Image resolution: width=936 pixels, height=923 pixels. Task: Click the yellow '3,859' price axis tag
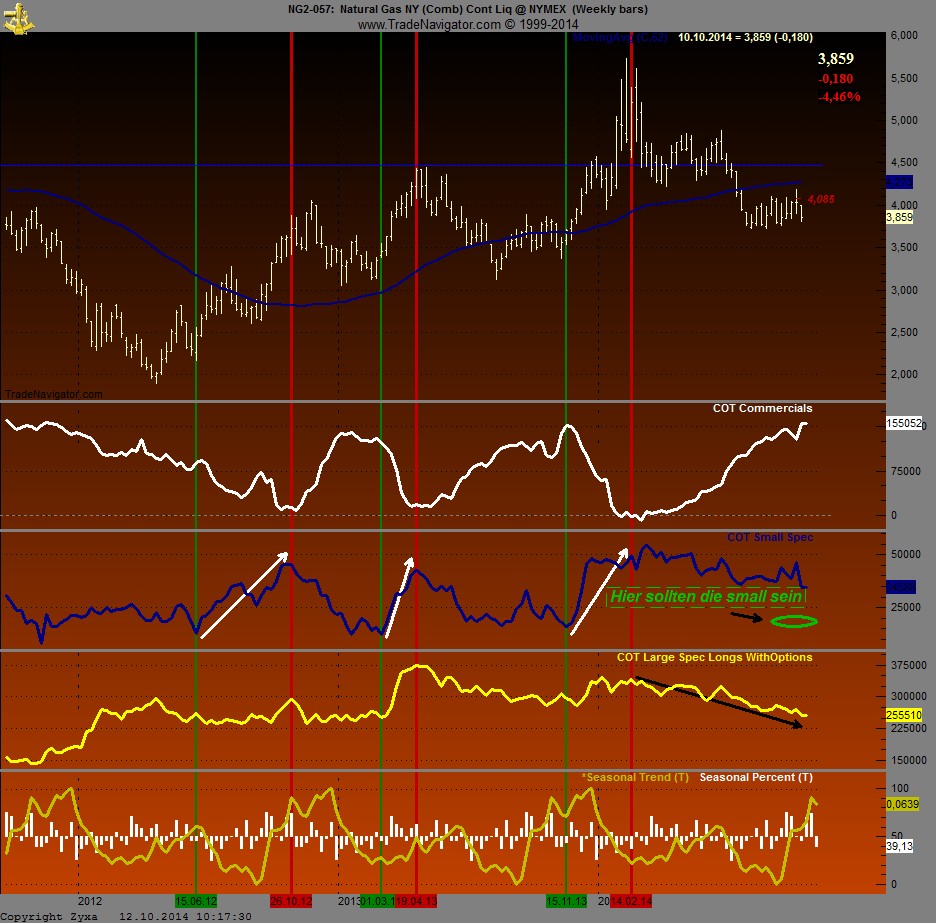coord(900,217)
